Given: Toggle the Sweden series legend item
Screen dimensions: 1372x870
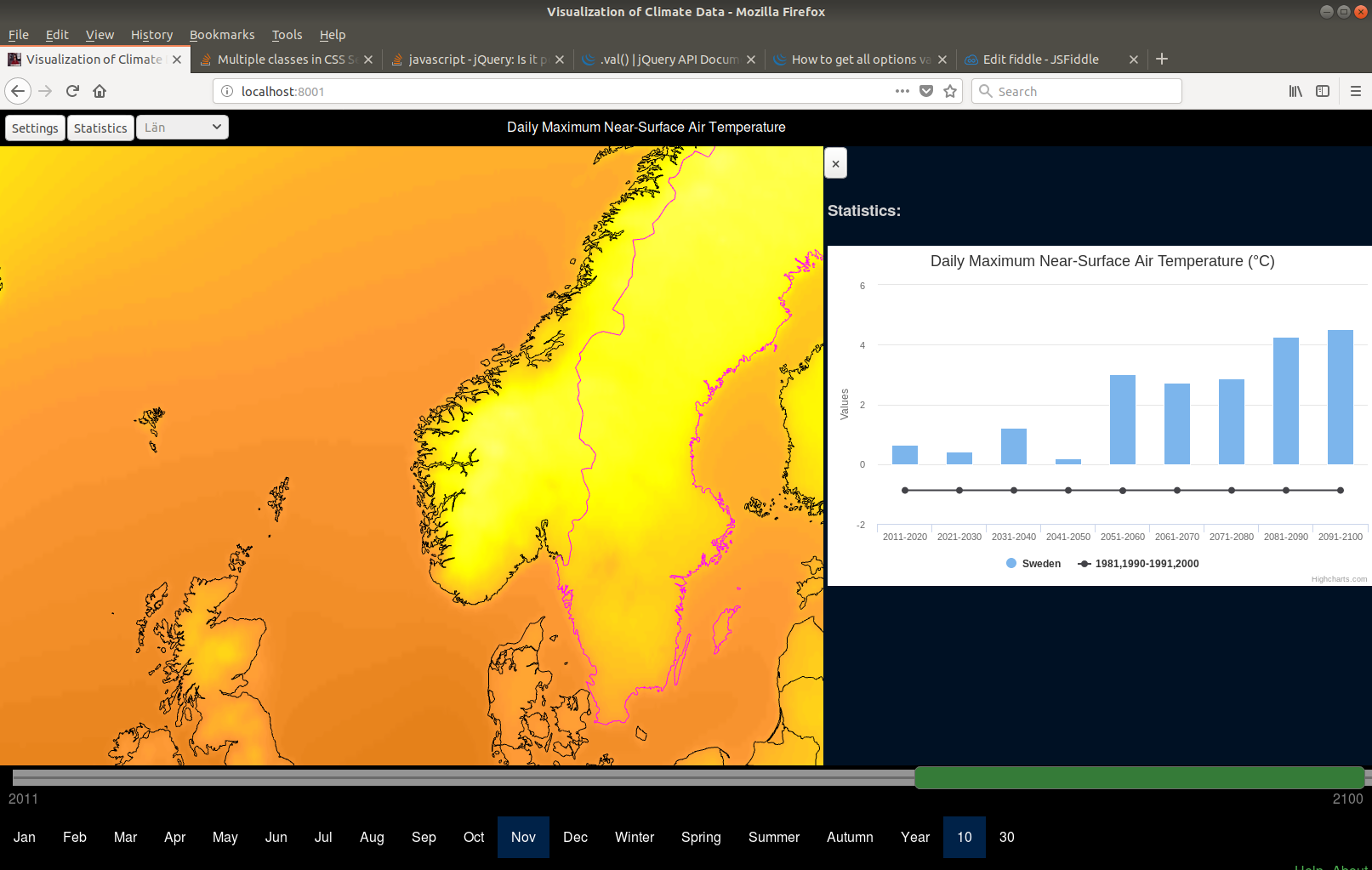Looking at the screenshot, I should coord(1033,564).
